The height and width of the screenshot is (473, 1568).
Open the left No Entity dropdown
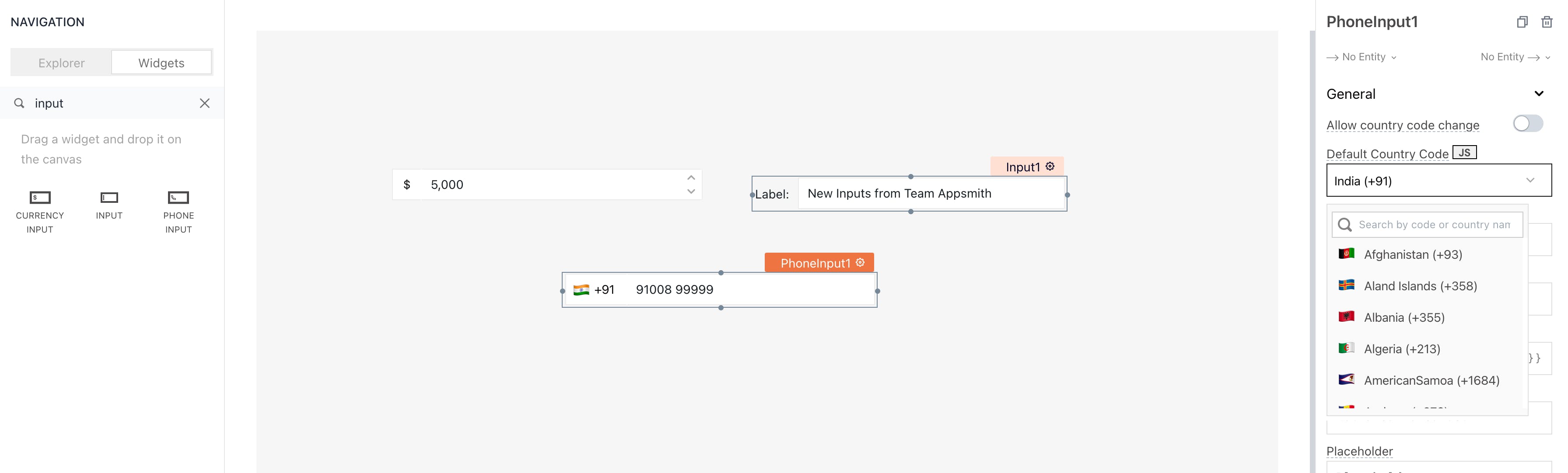1361,57
